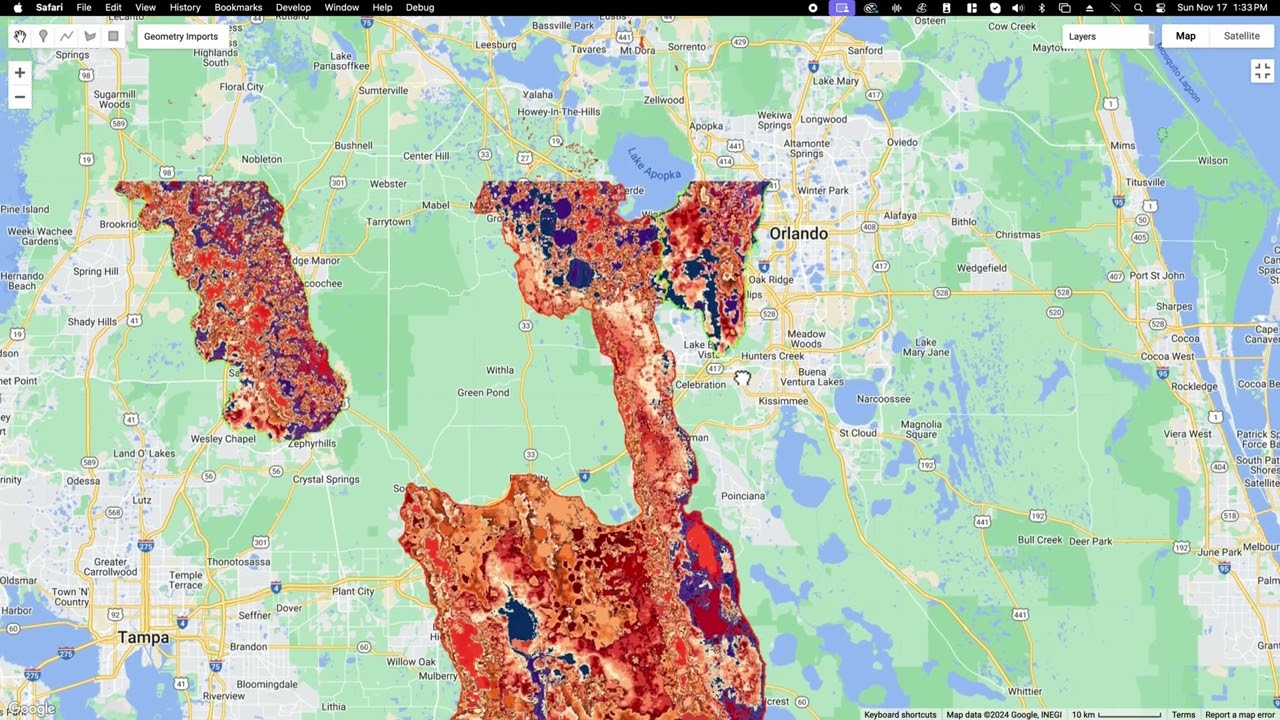Click the Green Pond label

click(x=483, y=393)
